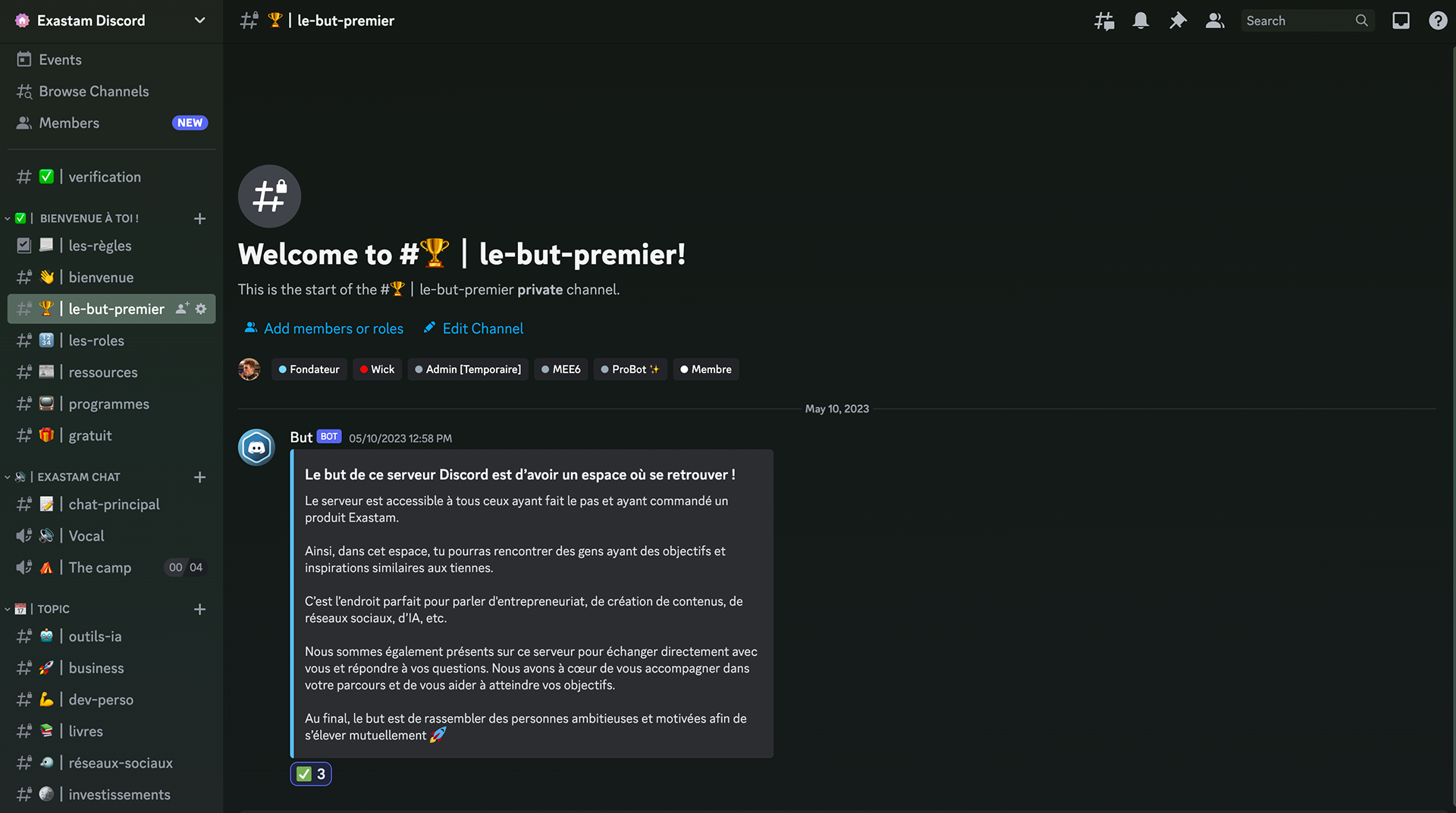Open notification settings bell icon

[x=1141, y=20]
